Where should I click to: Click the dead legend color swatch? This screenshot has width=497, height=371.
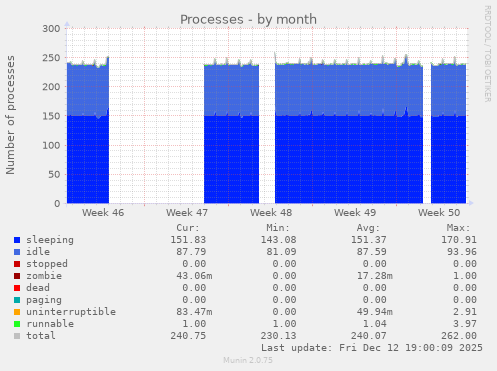click(x=17, y=288)
